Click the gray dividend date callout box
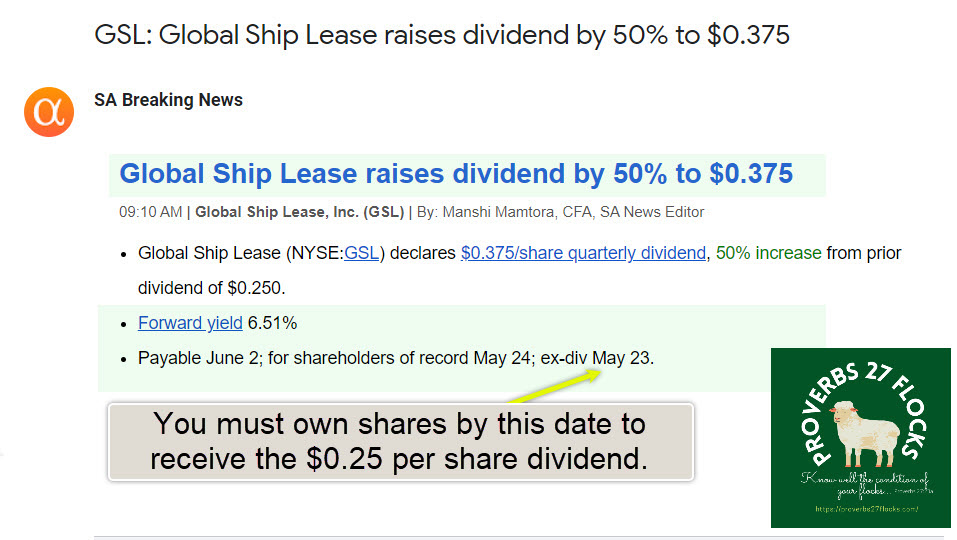Image resolution: width=957 pixels, height=540 pixels. 400,441
